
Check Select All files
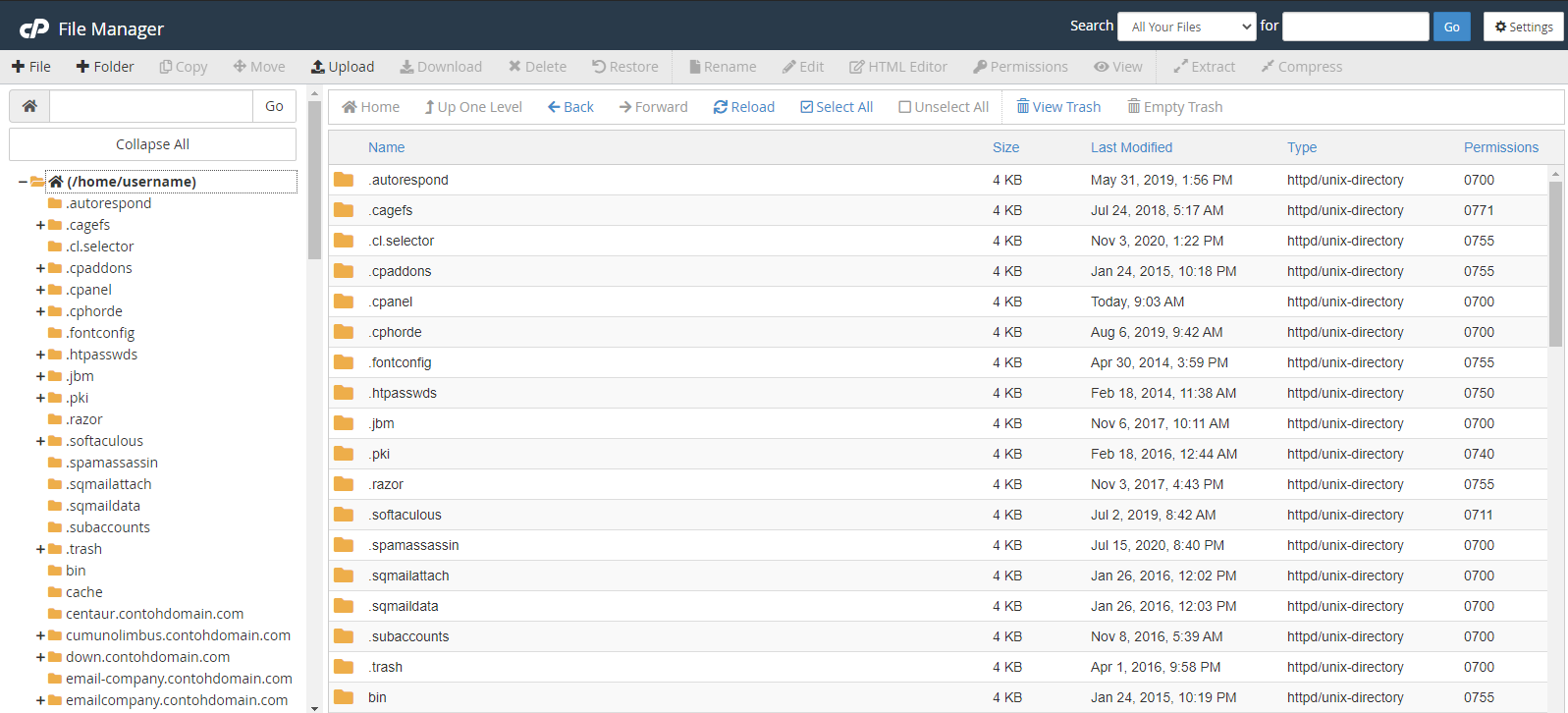click(x=837, y=107)
